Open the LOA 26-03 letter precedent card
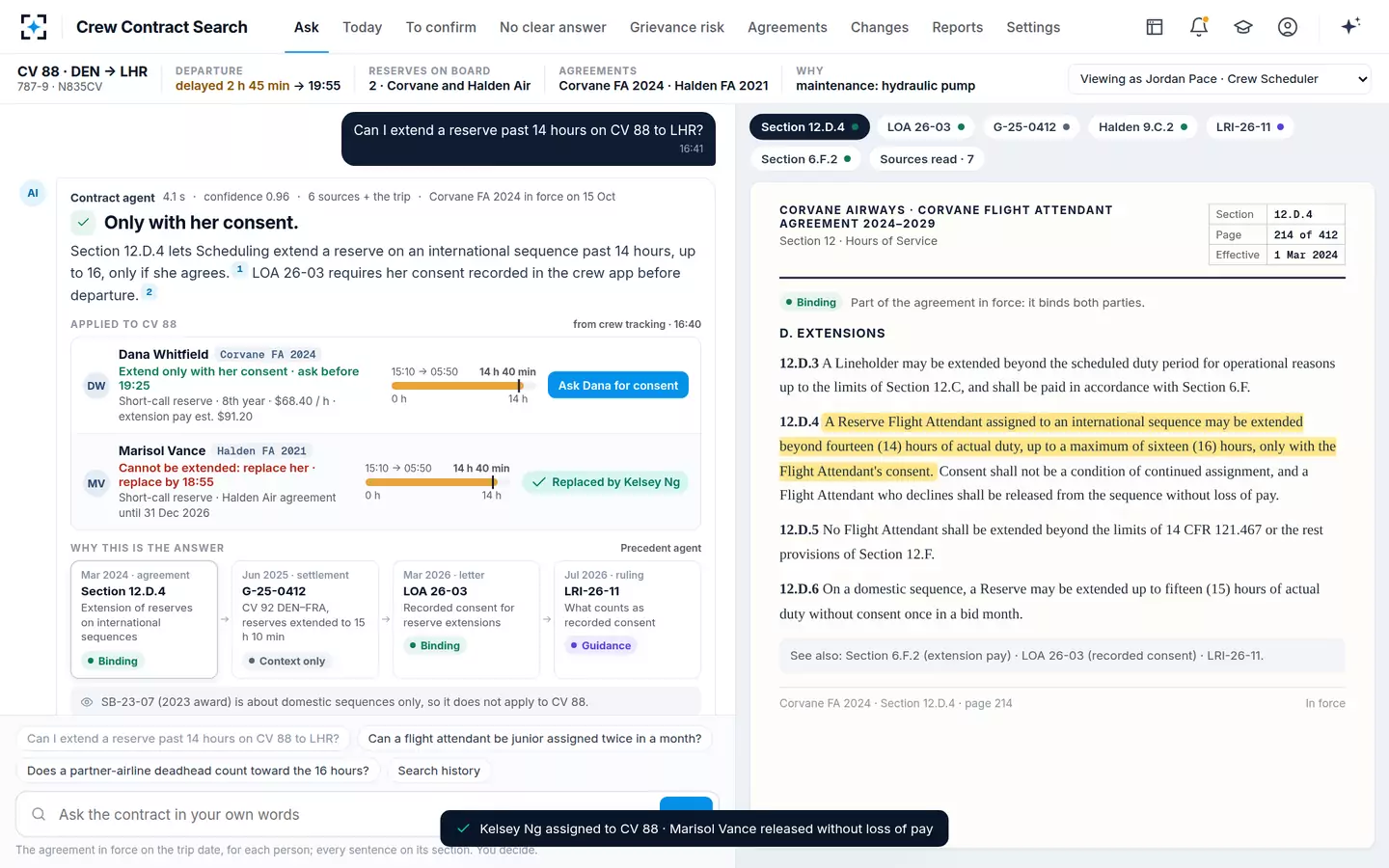 466,619
